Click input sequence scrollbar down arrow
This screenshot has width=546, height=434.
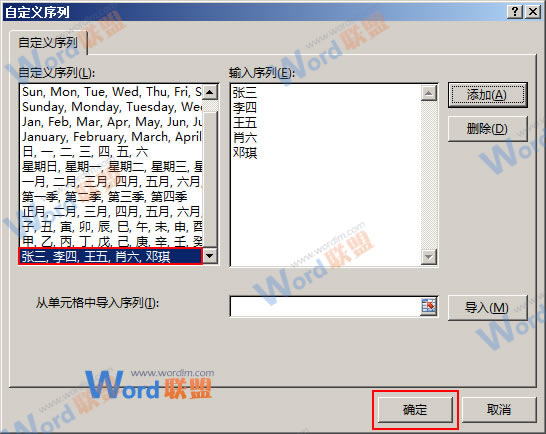429,257
